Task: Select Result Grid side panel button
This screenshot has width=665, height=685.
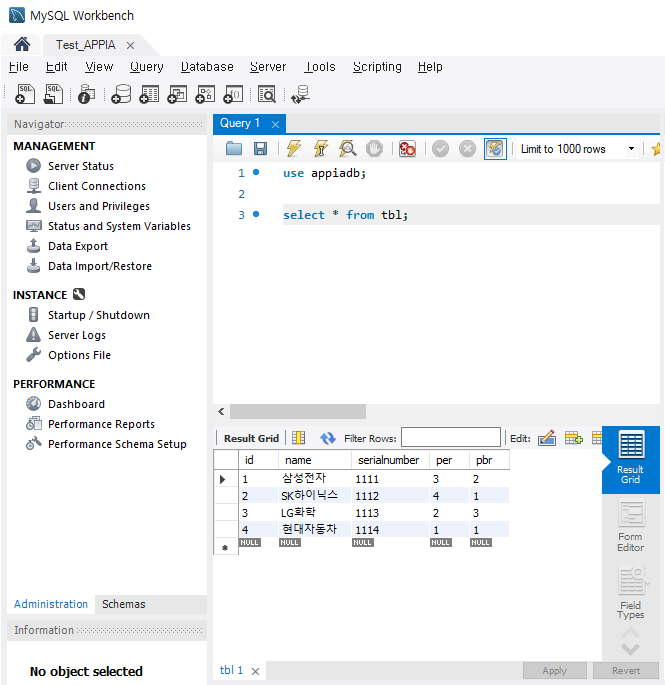Action: click(x=630, y=459)
